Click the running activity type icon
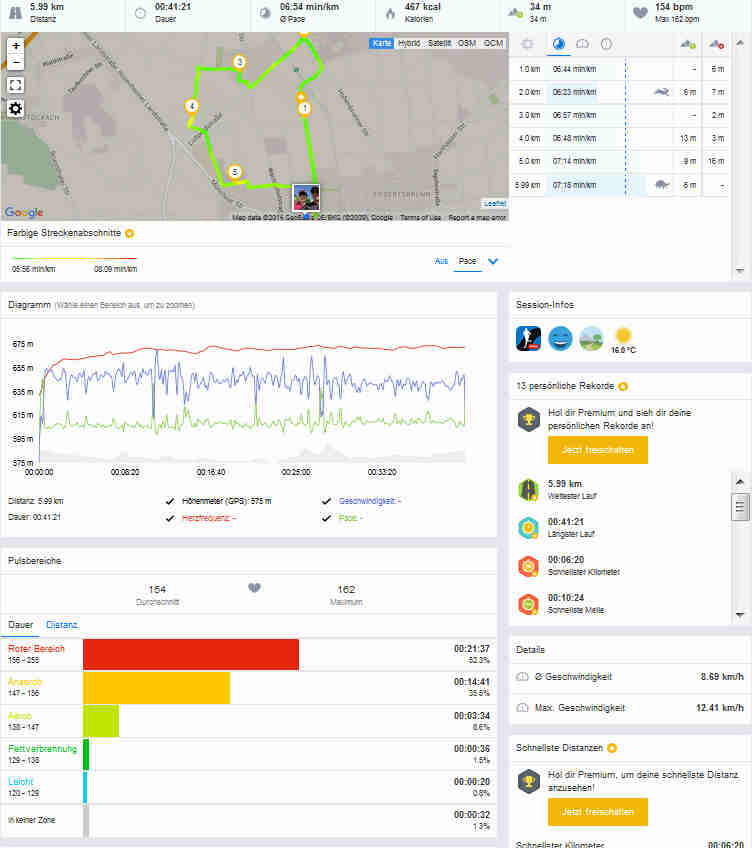The height and width of the screenshot is (848, 752). [x=528, y=337]
